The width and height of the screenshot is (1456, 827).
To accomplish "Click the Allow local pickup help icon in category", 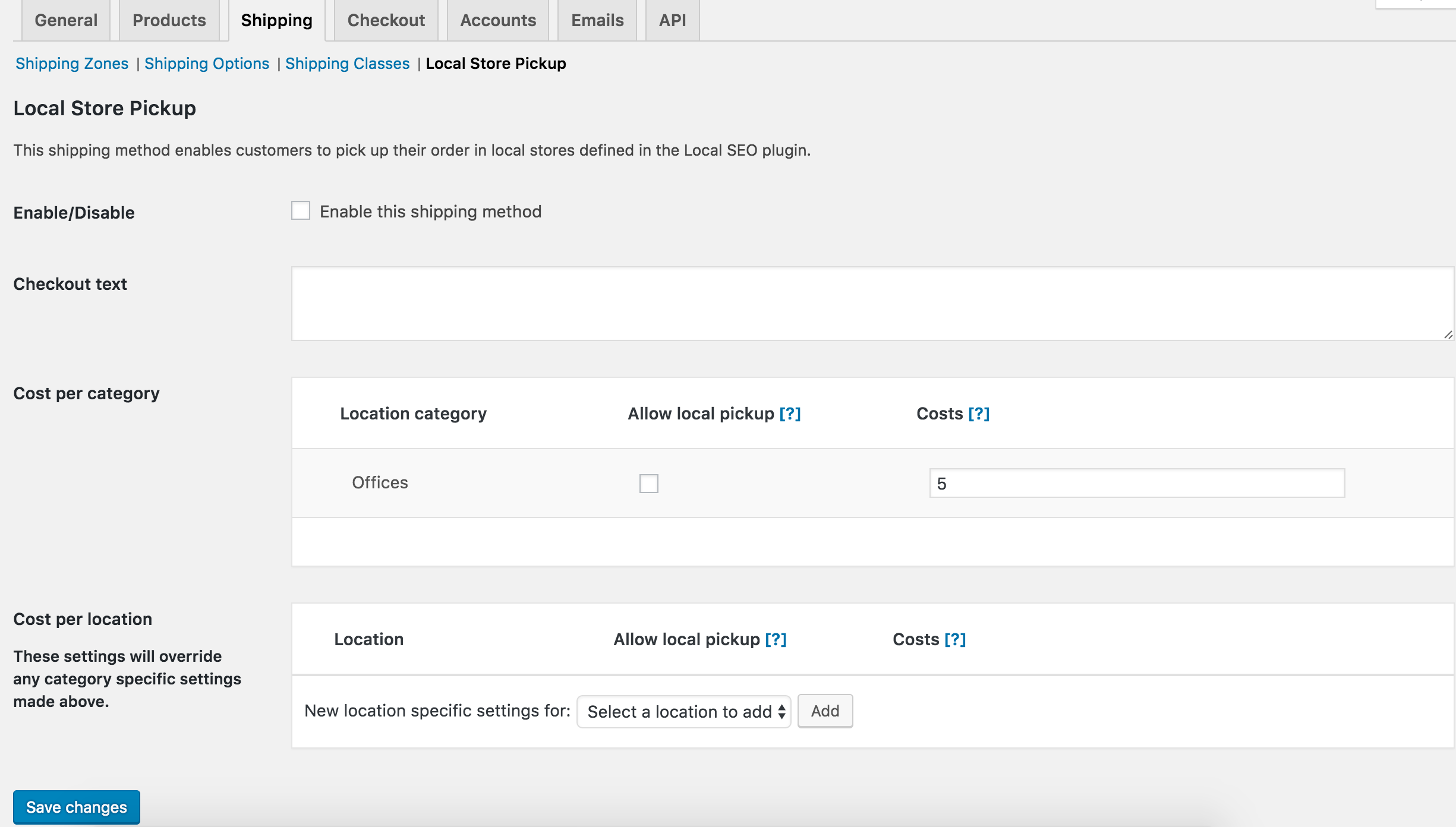I will [790, 413].
